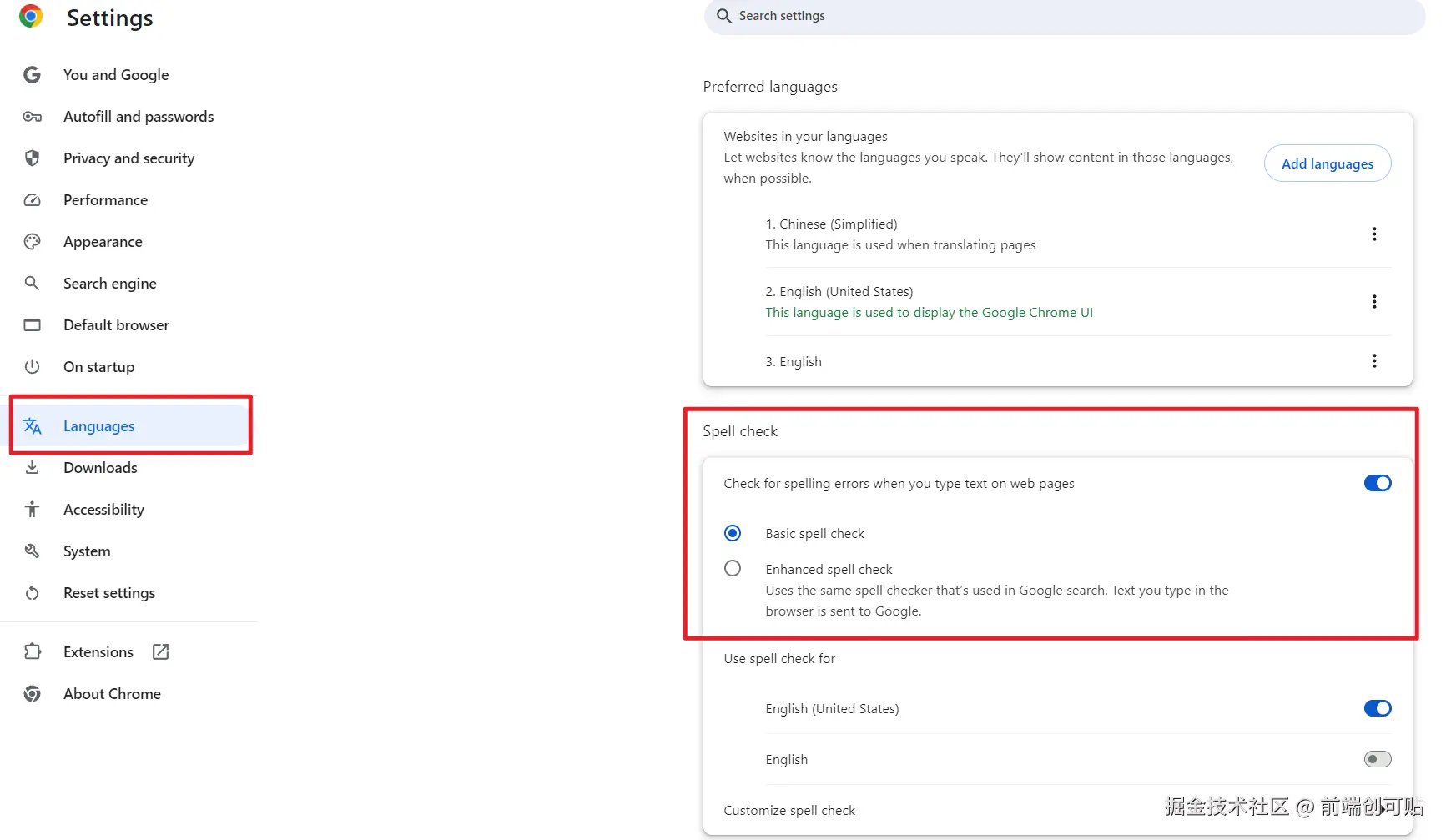Image resolution: width=1446 pixels, height=840 pixels.
Task: Select Enhanced spell check option
Action: pyautogui.click(x=733, y=569)
